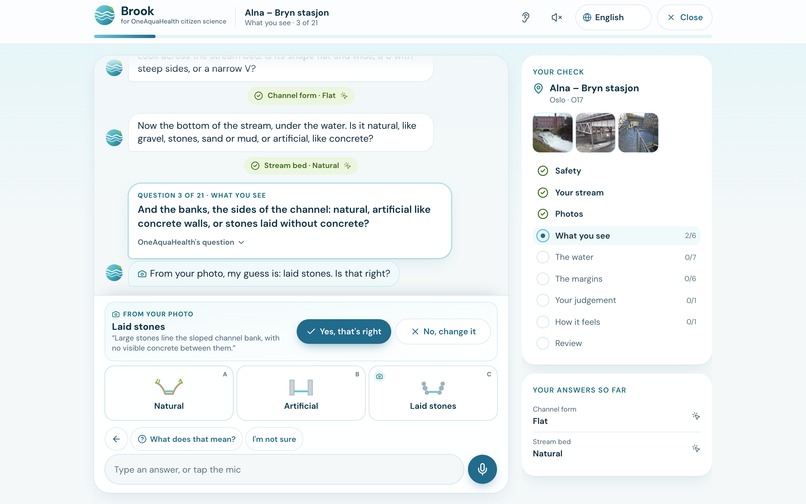
Task: Click the natural bank channel illustration
Action: (x=169, y=387)
